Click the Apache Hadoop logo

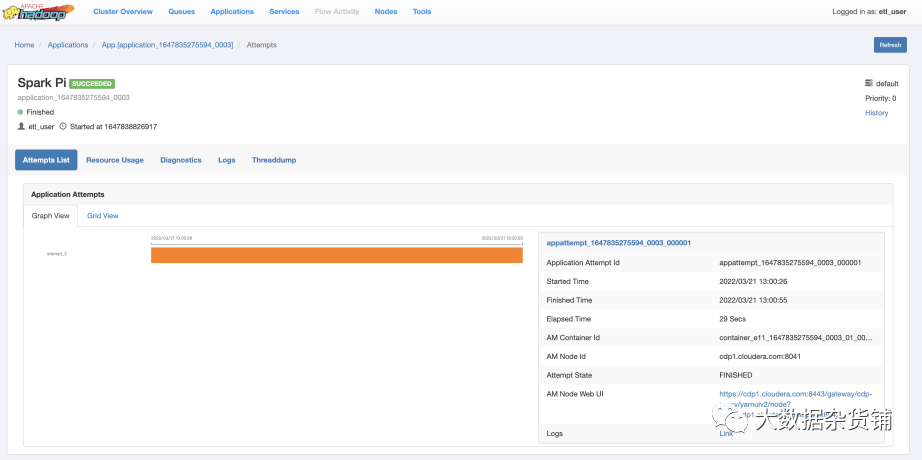(x=38, y=12)
